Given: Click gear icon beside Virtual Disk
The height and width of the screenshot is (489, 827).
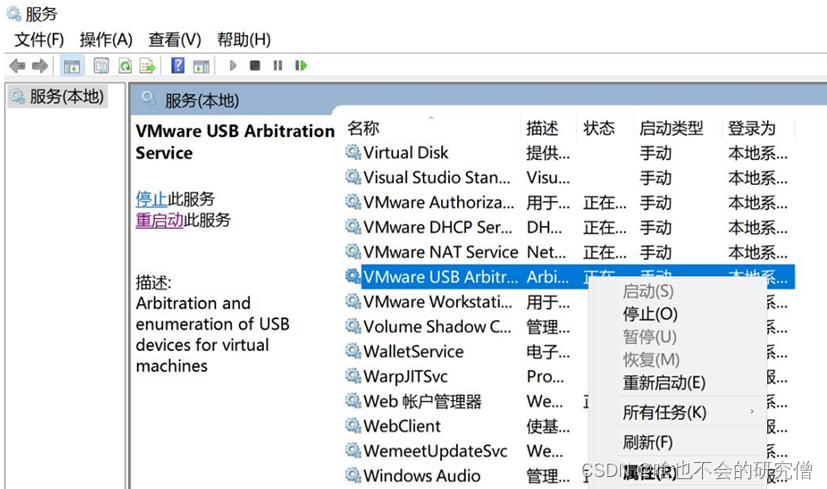Looking at the screenshot, I should [x=353, y=152].
